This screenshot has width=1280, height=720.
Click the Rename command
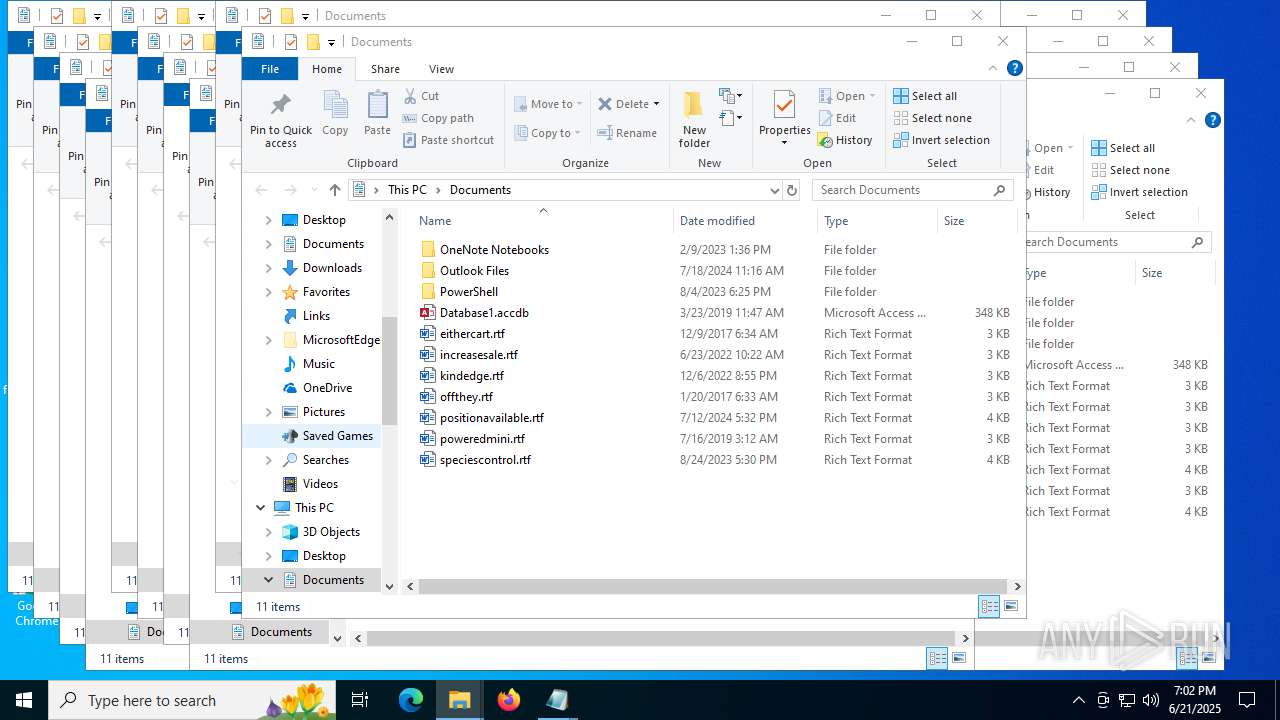pyautogui.click(x=627, y=133)
